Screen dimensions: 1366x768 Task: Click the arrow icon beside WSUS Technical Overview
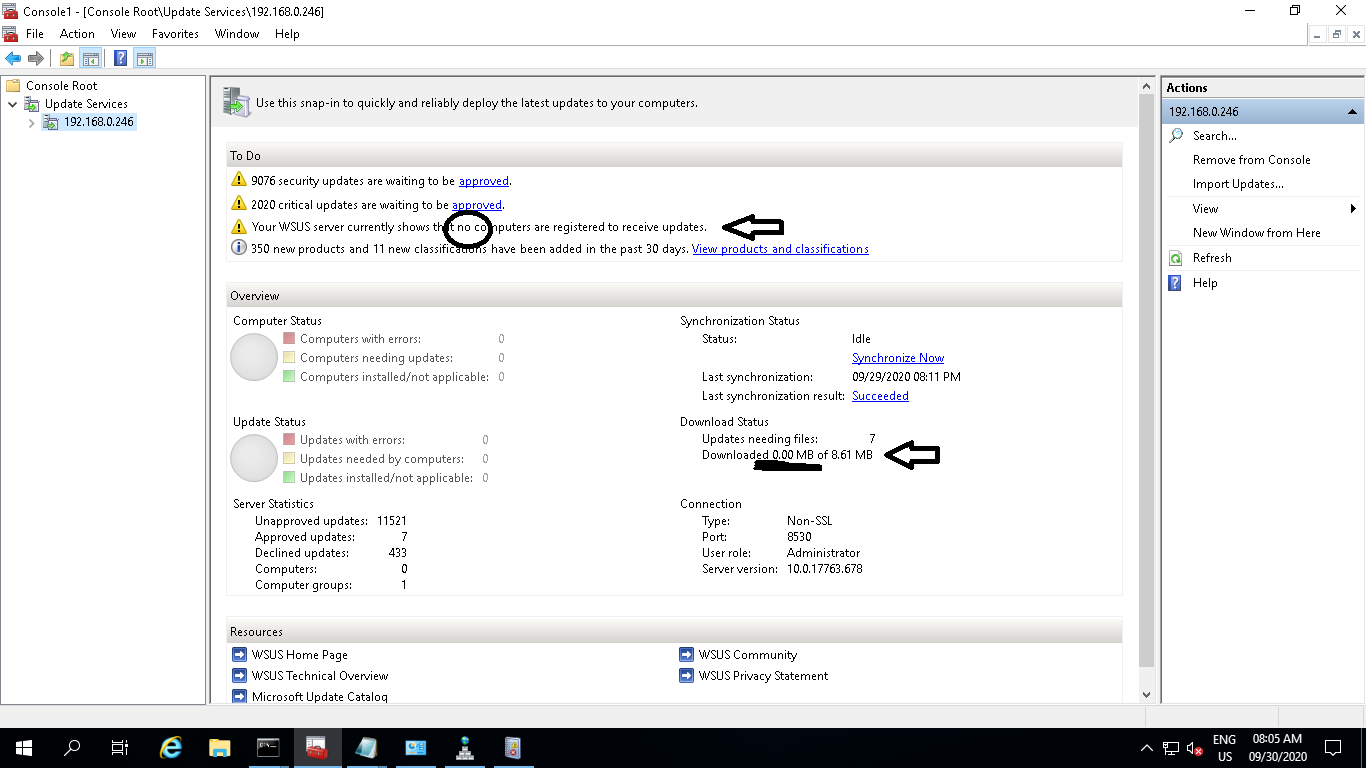pyautogui.click(x=239, y=676)
